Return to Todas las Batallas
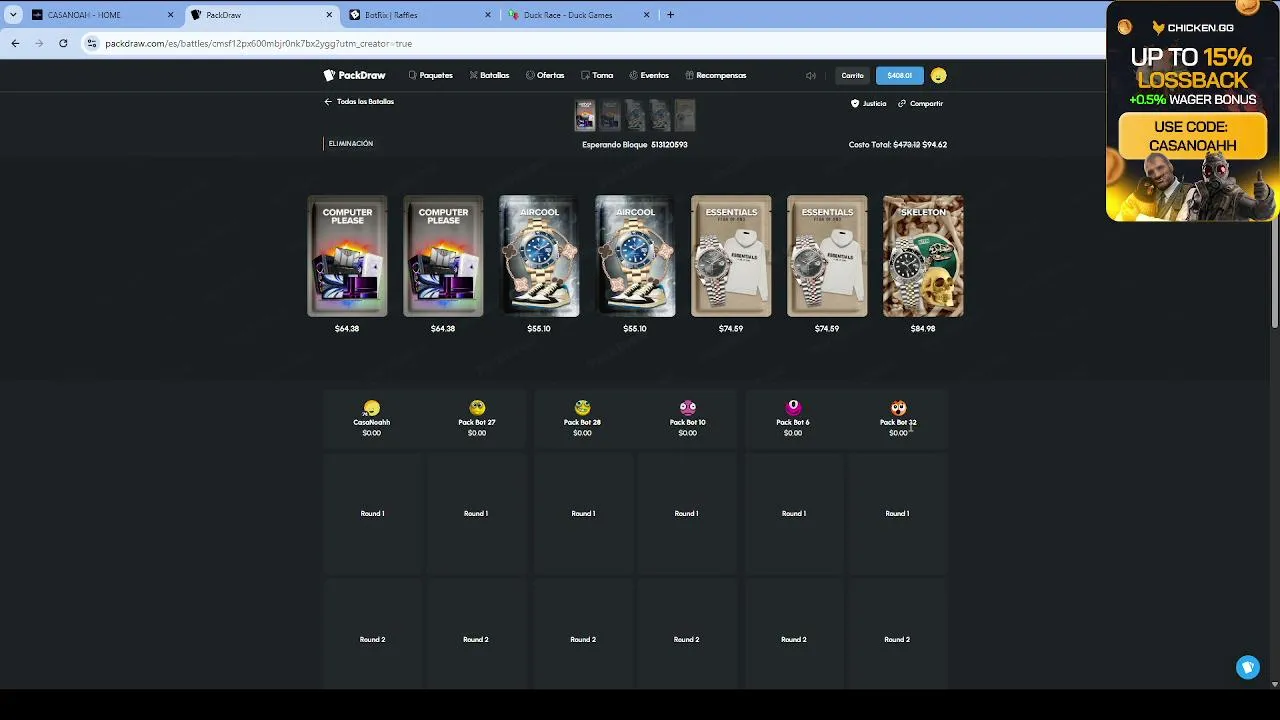The height and width of the screenshot is (720, 1280). tap(359, 102)
